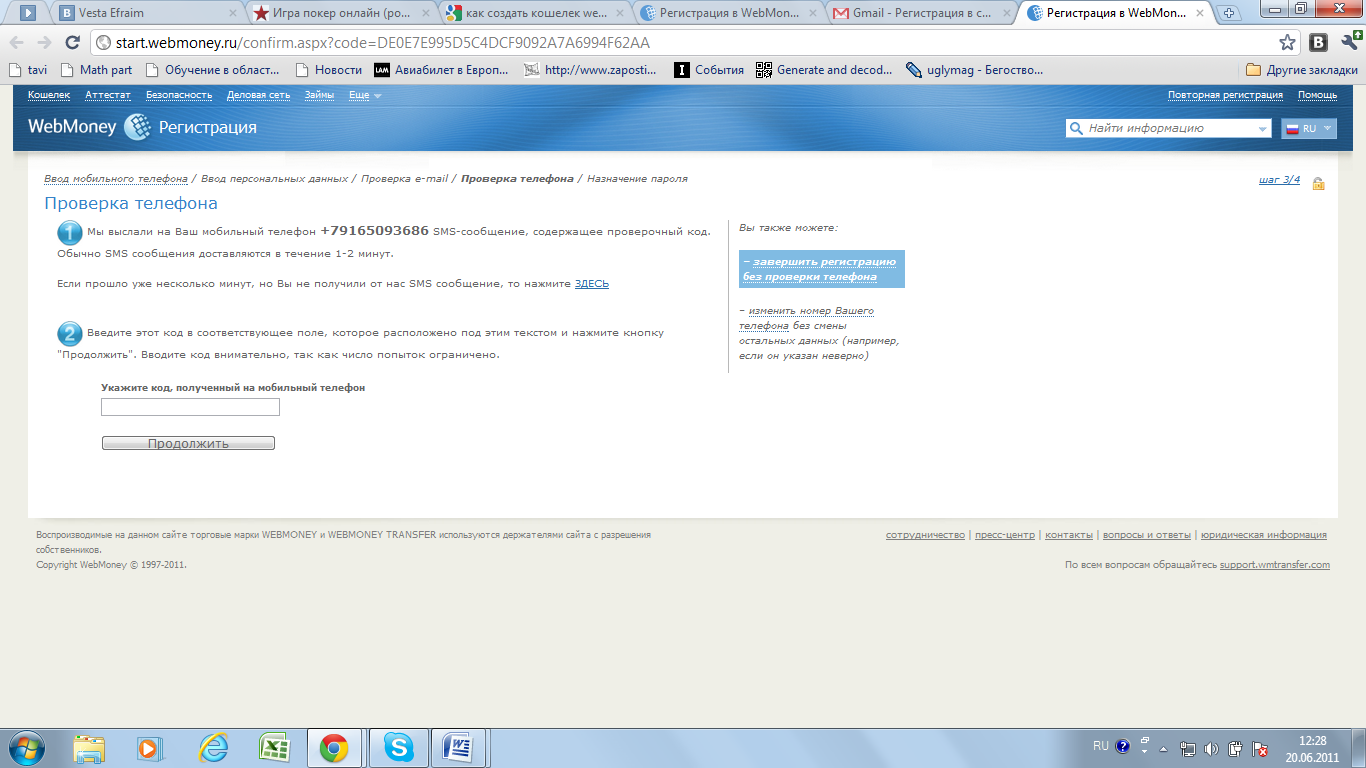
Task: Open the Math part bookmark
Action: (x=97, y=70)
